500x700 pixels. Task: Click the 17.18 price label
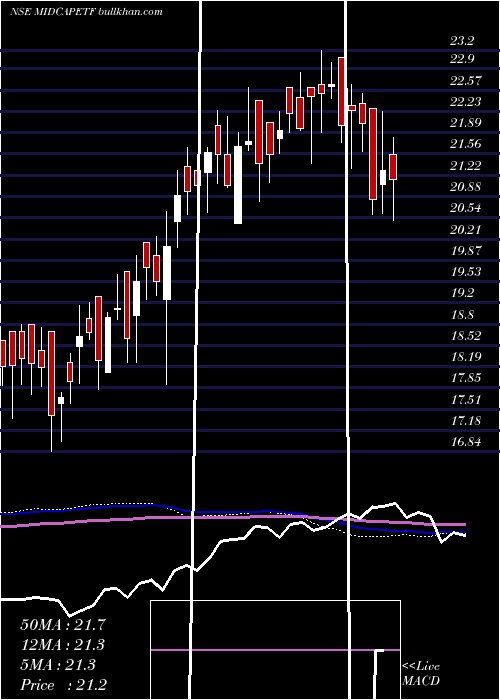(466, 421)
